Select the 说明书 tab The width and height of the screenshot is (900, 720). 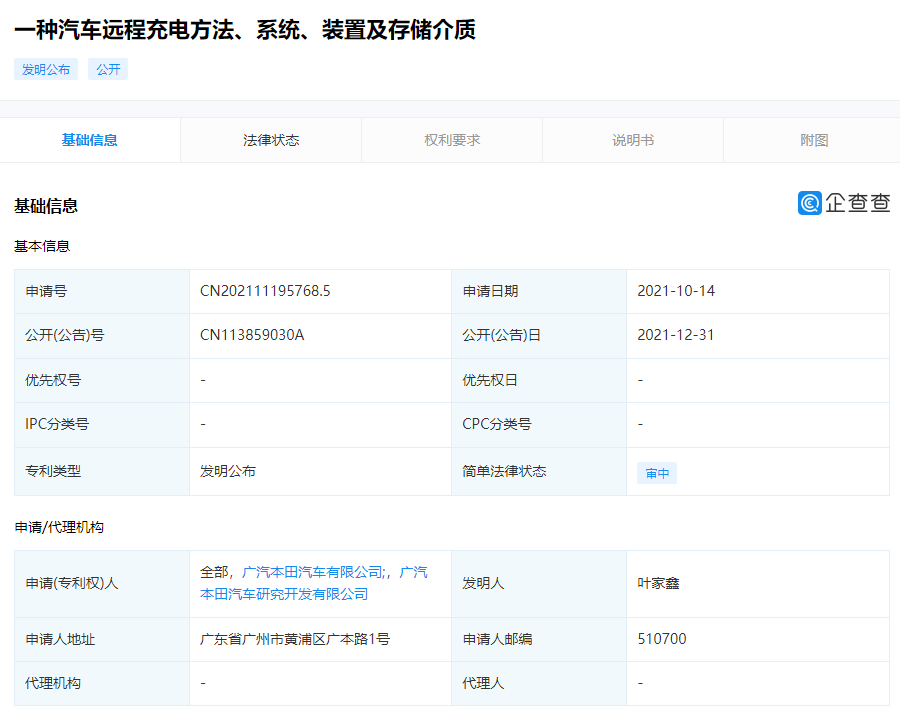click(633, 140)
